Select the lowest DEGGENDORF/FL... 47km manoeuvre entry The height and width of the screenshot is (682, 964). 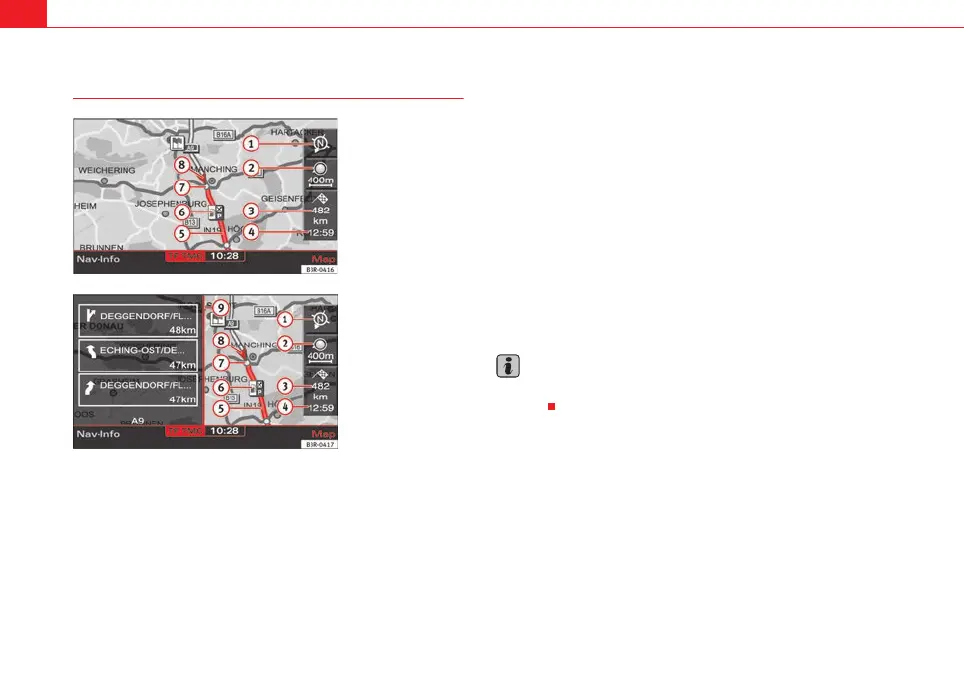coord(138,391)
